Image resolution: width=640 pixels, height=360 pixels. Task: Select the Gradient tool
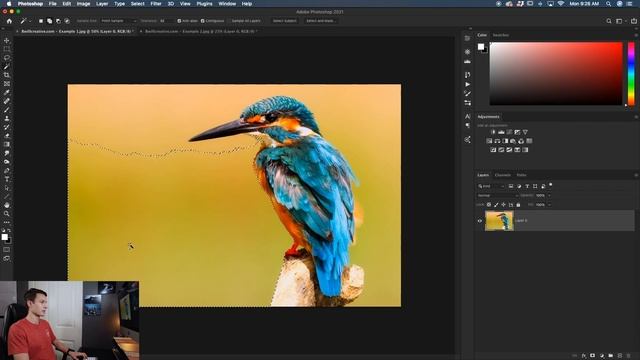[x=7, y=144]
